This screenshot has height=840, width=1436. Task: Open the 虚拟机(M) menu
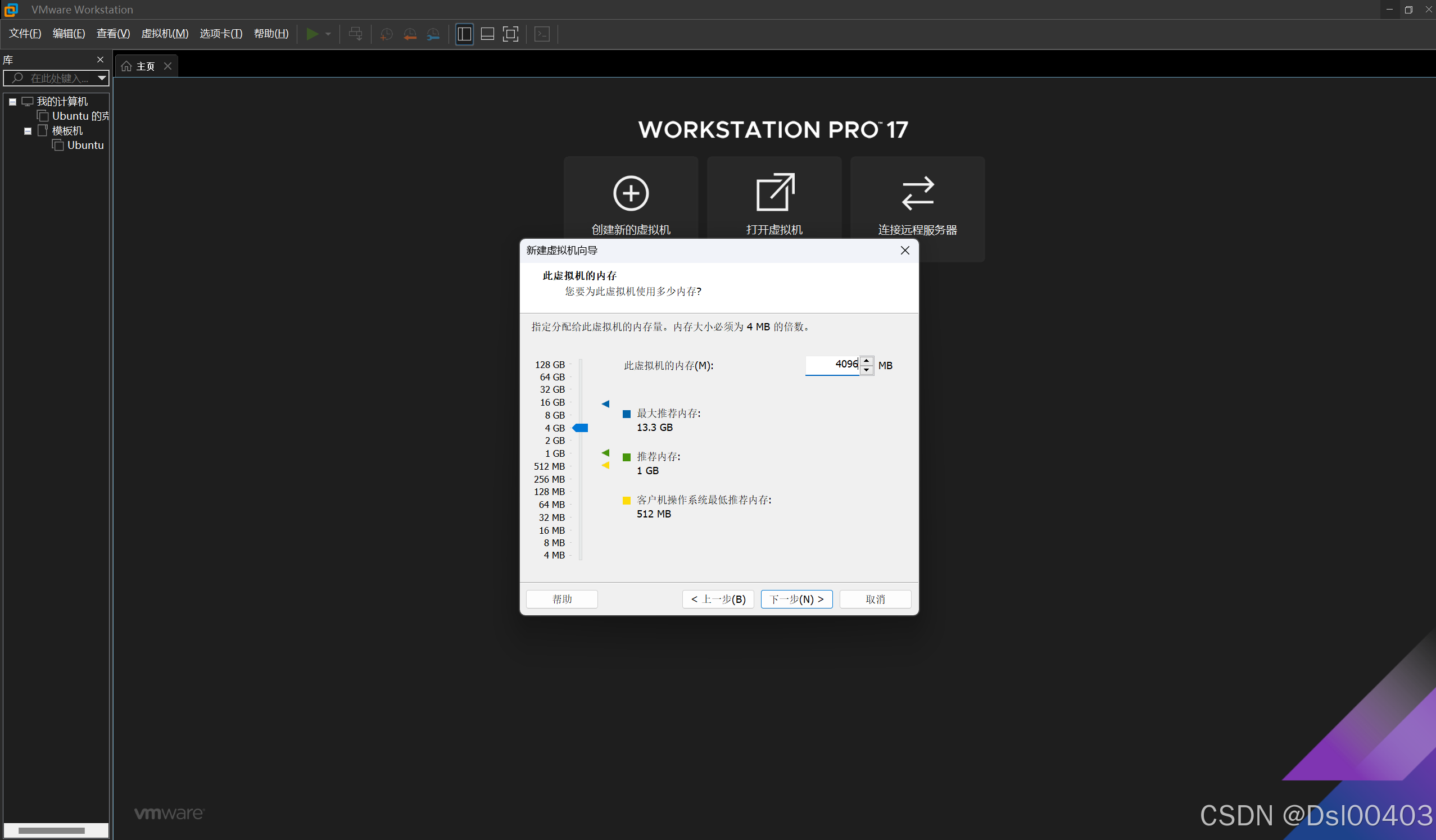165,34
